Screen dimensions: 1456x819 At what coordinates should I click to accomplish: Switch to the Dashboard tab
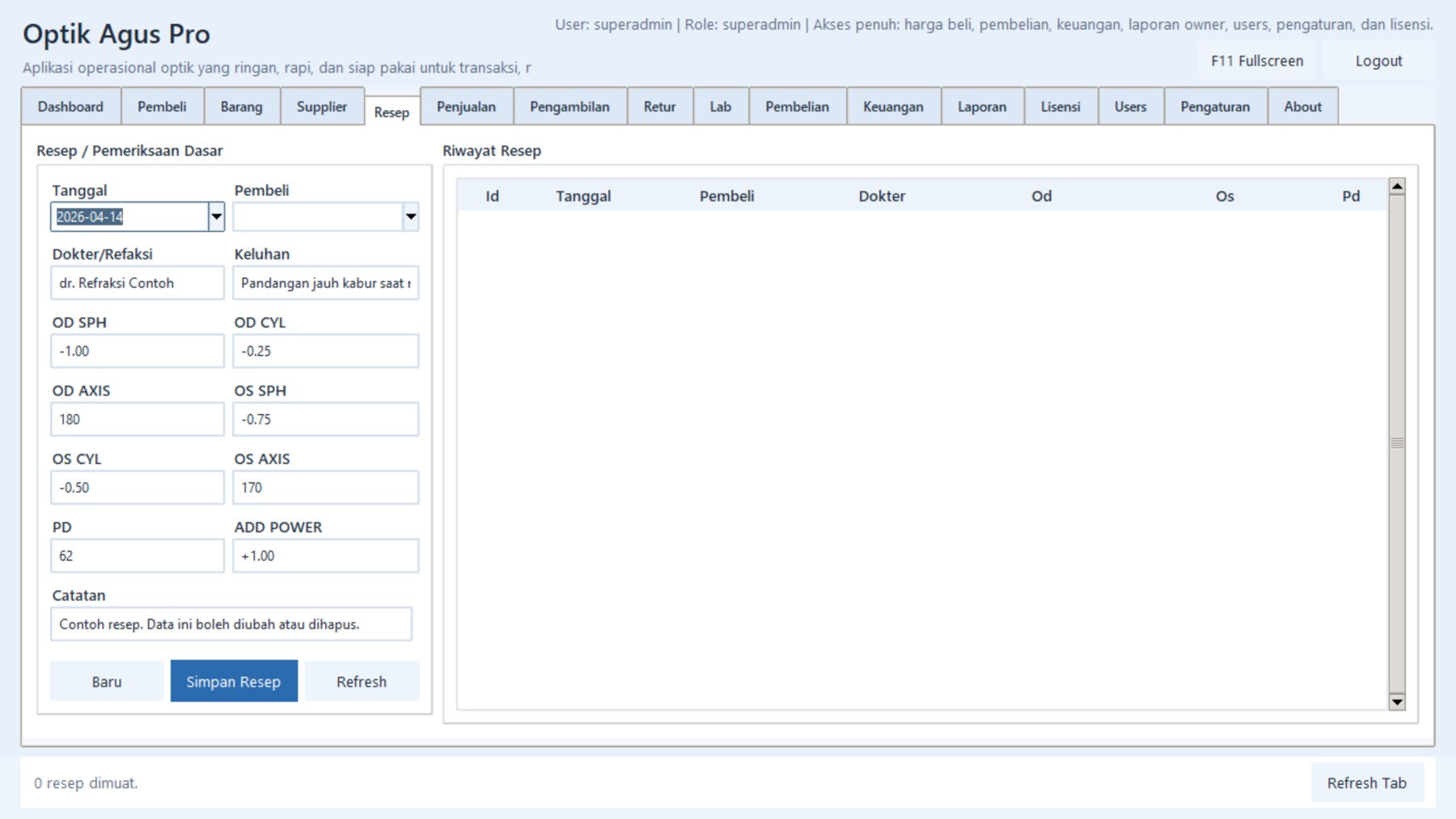coord(70,107)
